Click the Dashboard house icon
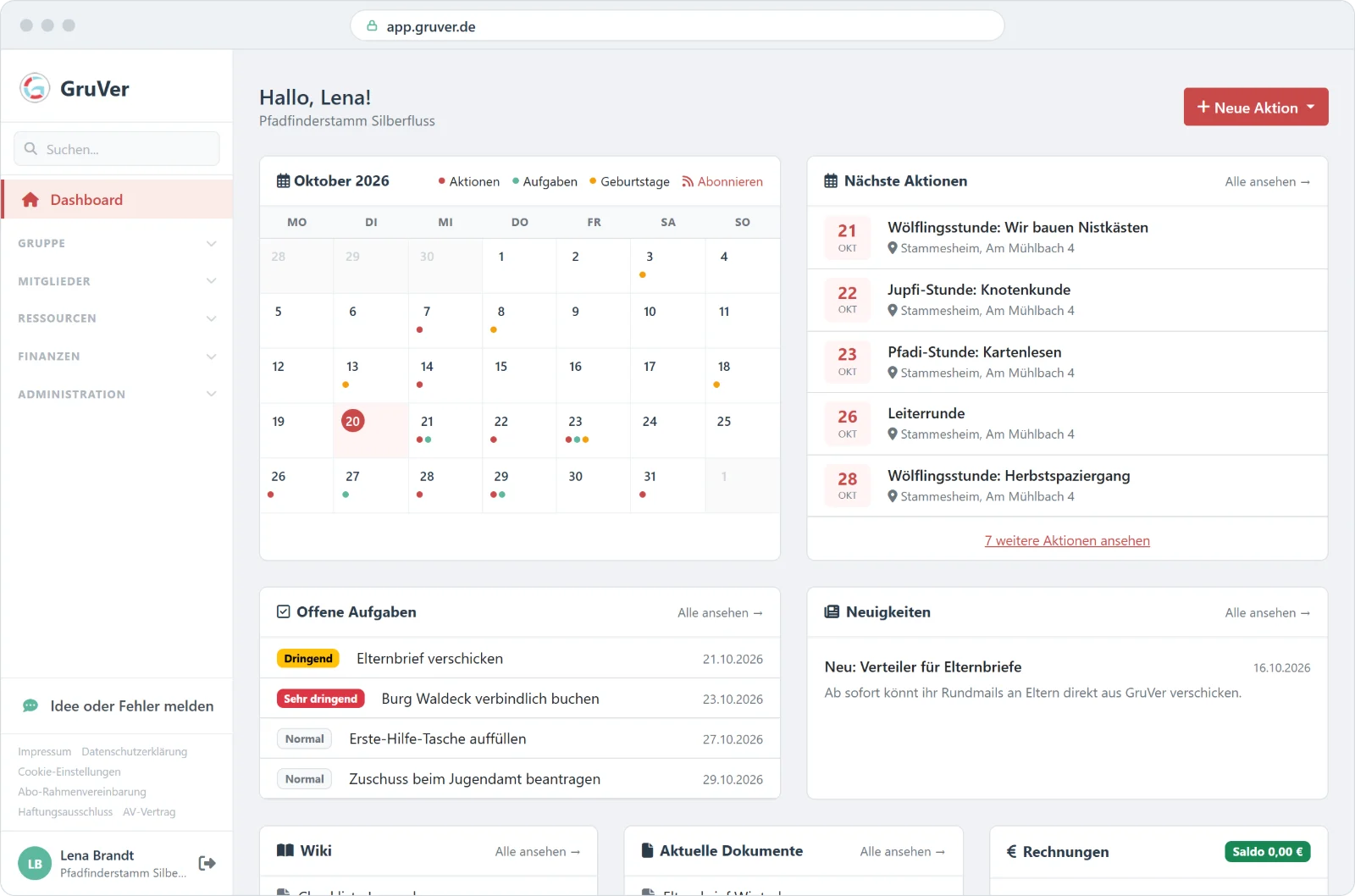 point(30,200)
